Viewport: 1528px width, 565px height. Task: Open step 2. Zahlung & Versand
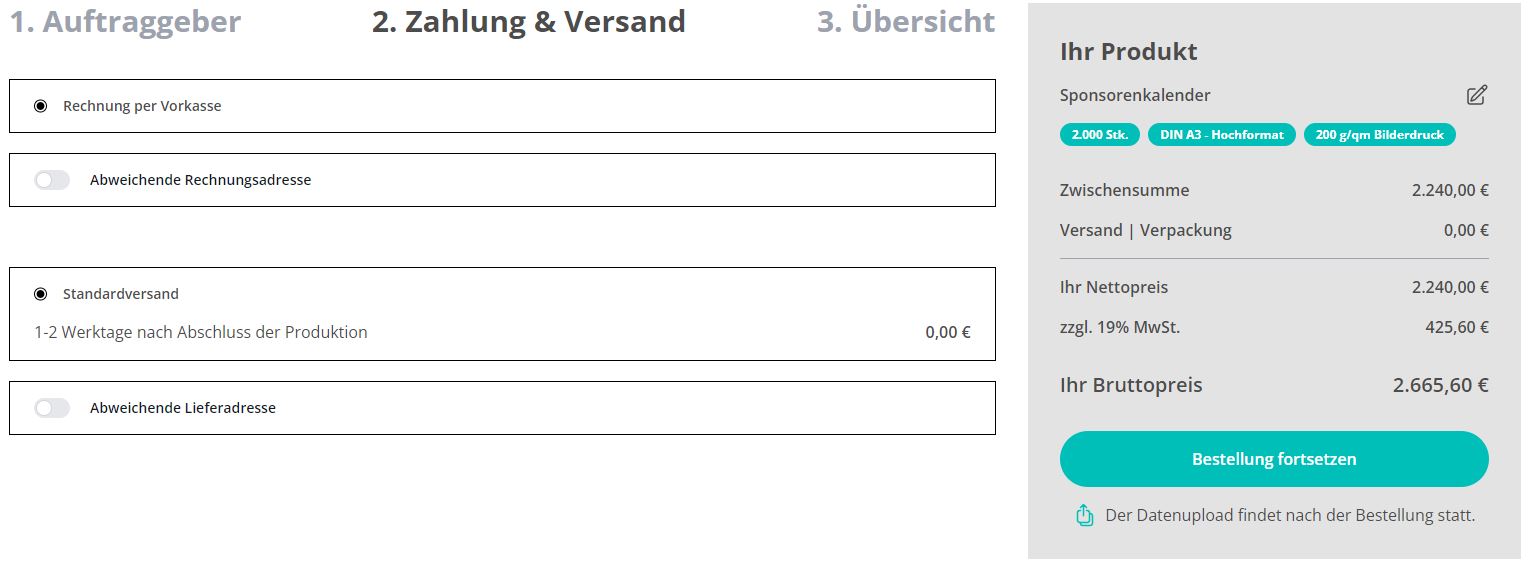click(x=529, y=22)
